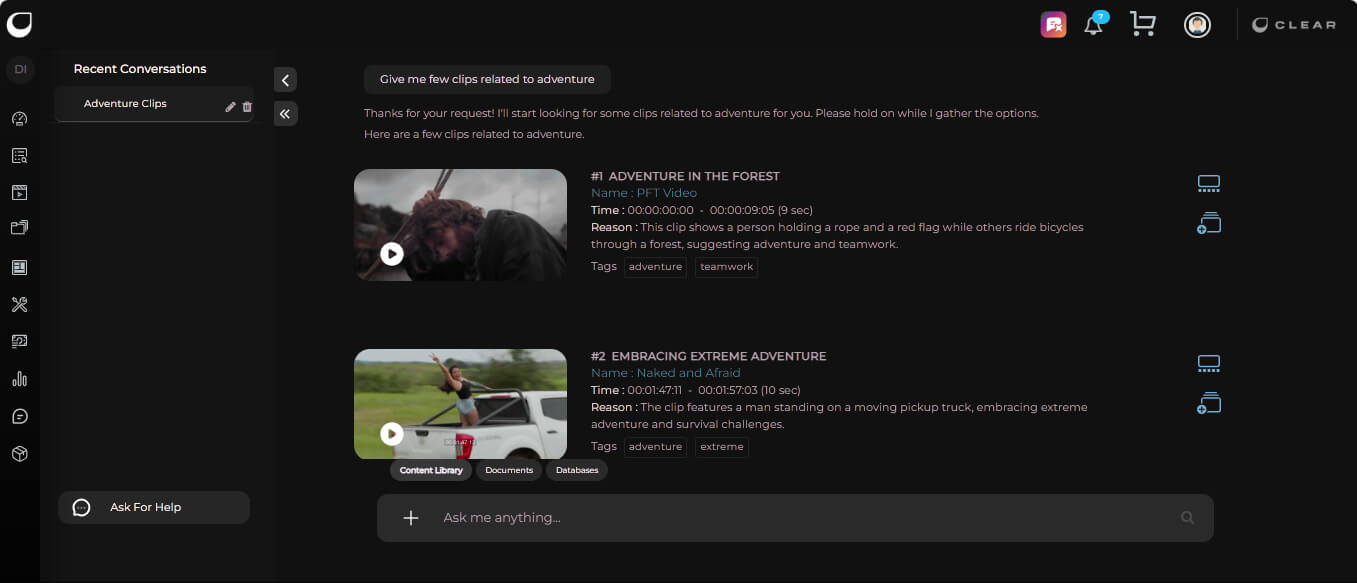Click the #1 ADVENTURE IN THE FOREST title
The image size is (1357, 583).
(x=685, y=176)
